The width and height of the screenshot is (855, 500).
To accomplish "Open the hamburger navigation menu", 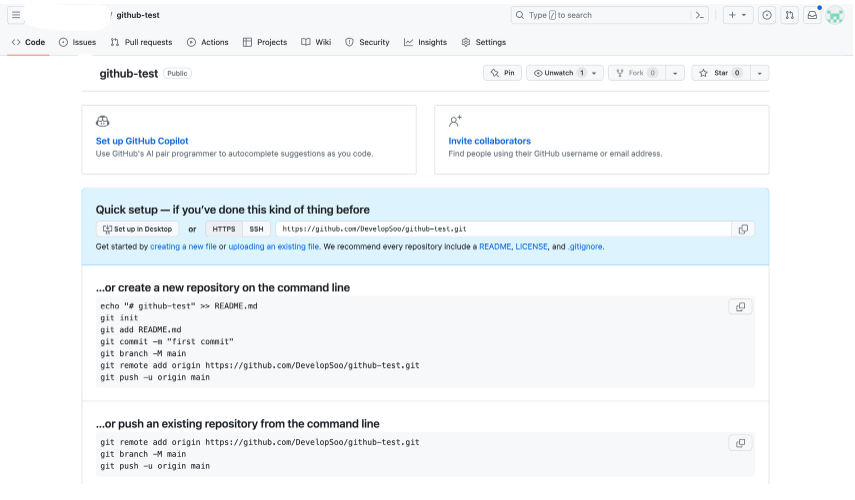I will (x=16, y=15).
